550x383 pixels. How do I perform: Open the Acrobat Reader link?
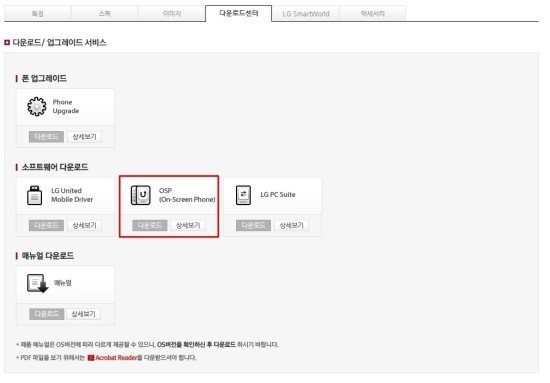click(116, 358)
